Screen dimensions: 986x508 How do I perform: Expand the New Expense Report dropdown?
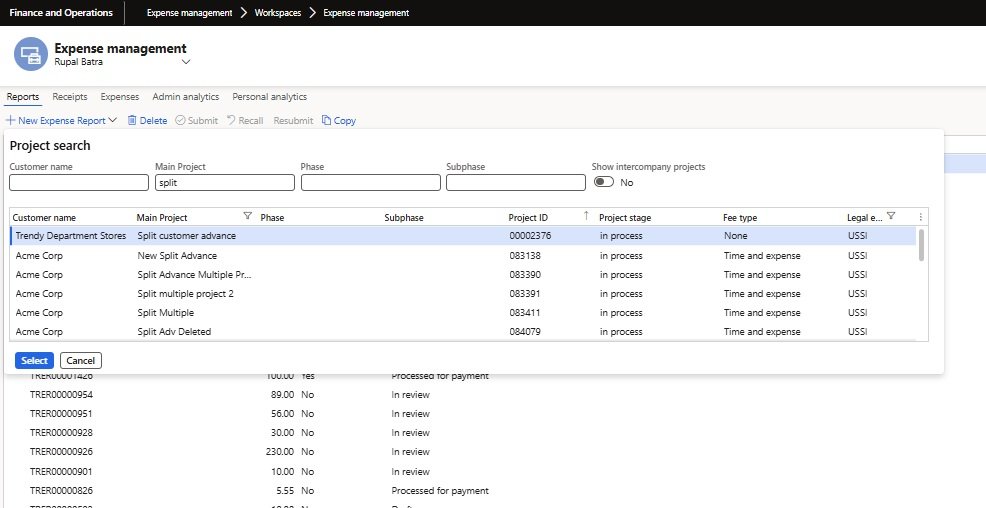[x=113, y=121]
